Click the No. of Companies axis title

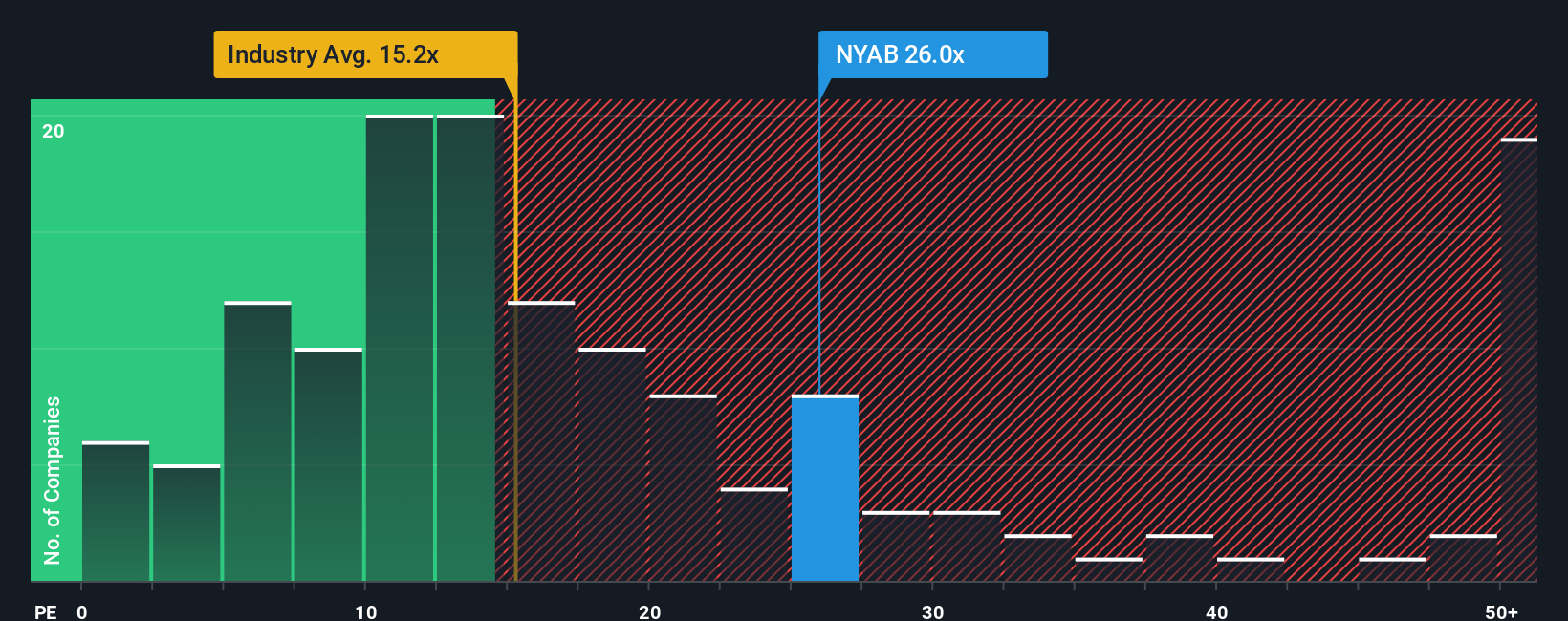click(x=53, y=480)
